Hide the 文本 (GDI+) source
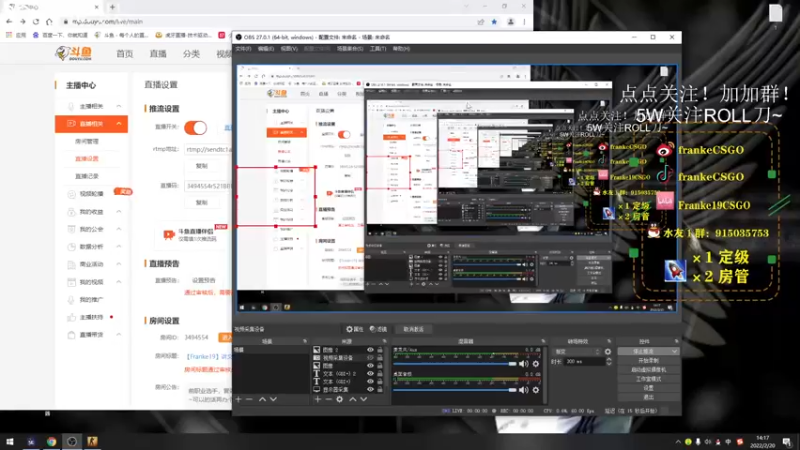800x450 pixels. (x=370, y=381)
